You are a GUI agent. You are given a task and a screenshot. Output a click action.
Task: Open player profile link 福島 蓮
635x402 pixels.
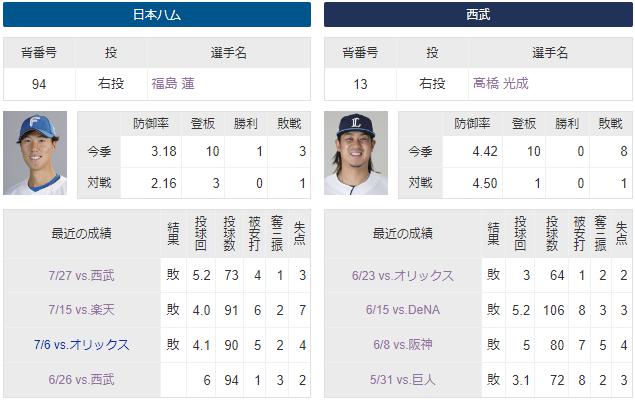pos(173,84)
